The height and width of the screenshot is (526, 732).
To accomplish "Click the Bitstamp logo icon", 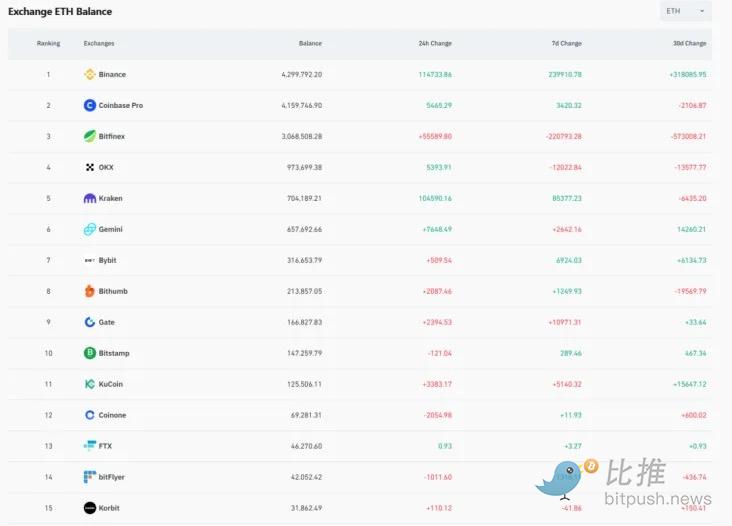I will click(x=90, y=353).
